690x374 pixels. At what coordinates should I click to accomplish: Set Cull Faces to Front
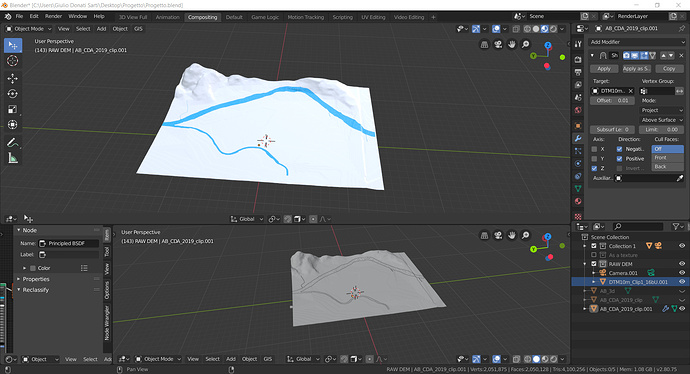coord(667,158)
